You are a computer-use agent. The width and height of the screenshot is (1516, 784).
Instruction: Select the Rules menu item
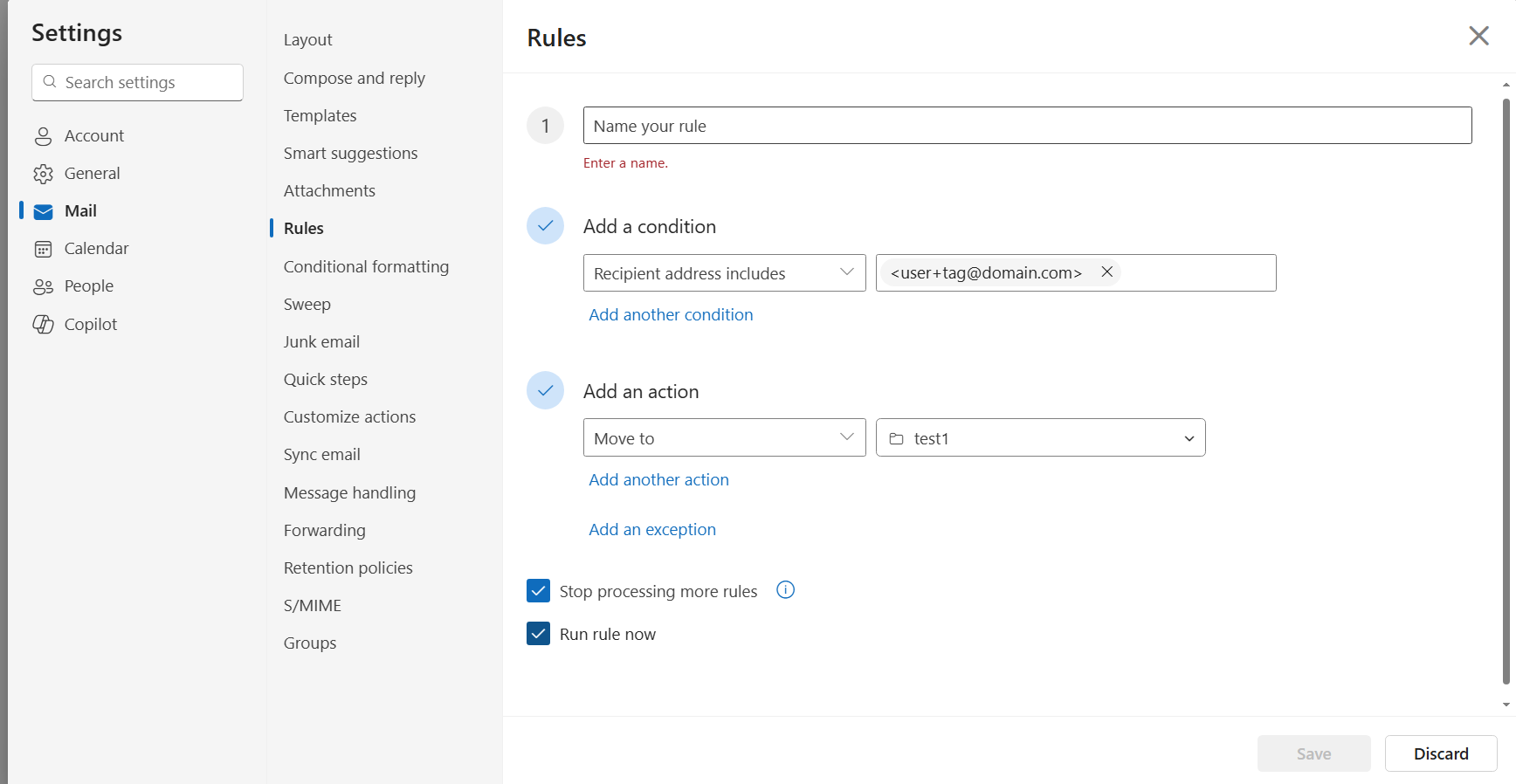point(304,229)
